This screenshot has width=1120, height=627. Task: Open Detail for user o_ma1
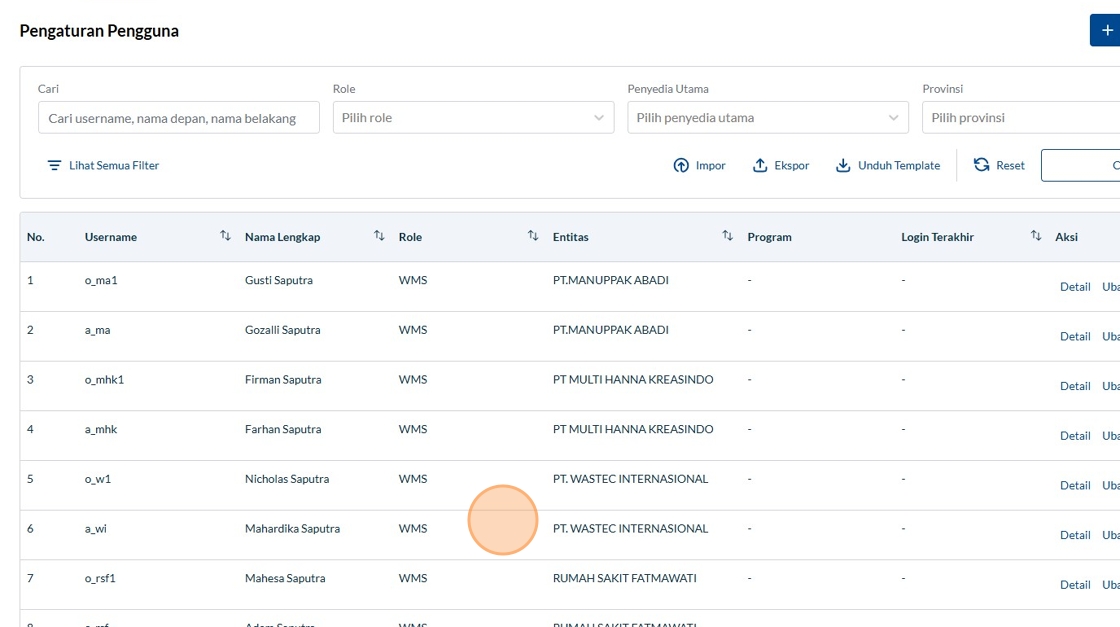1074,287
